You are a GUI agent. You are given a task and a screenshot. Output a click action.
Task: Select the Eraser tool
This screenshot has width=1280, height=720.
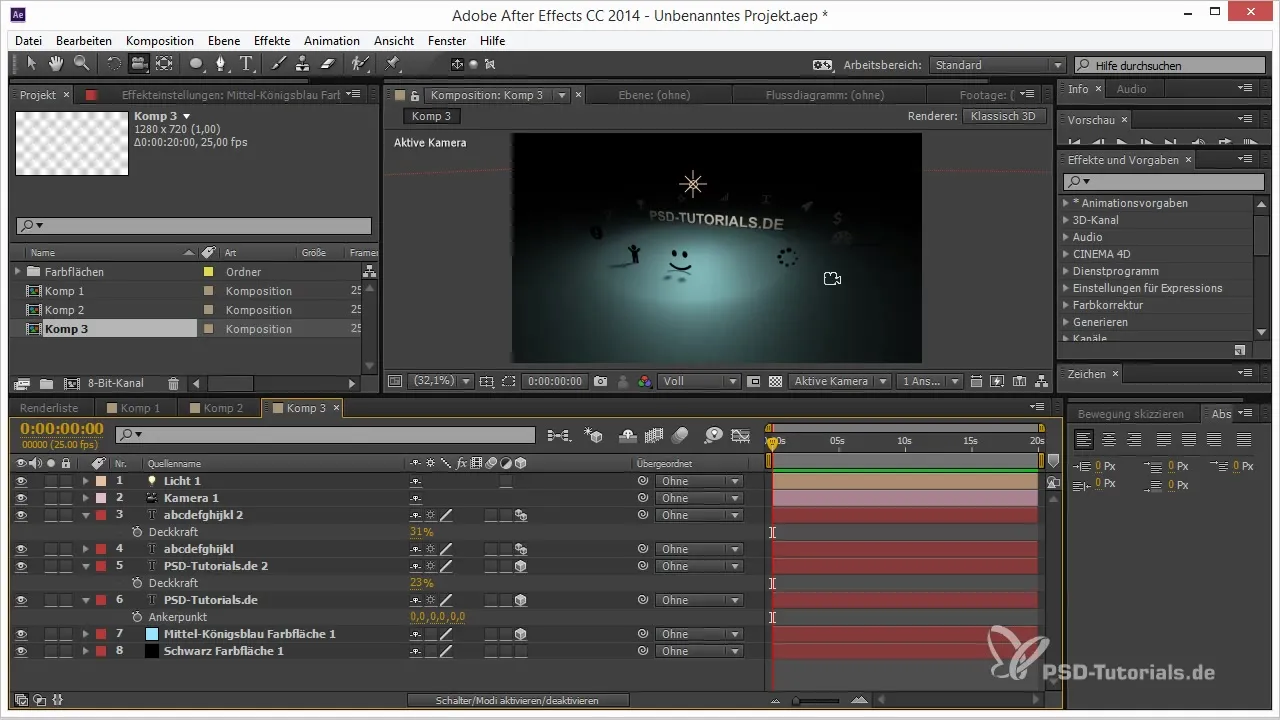click(328, 64)
